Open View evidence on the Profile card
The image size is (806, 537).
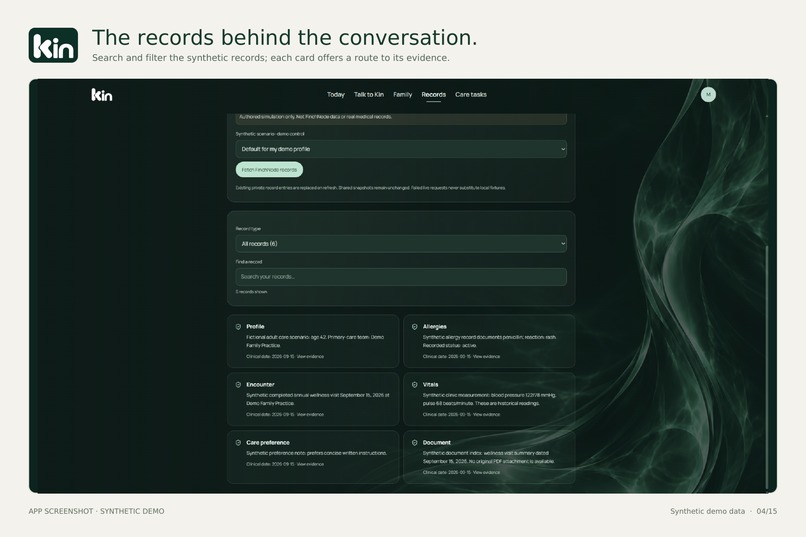click(310, 357)
